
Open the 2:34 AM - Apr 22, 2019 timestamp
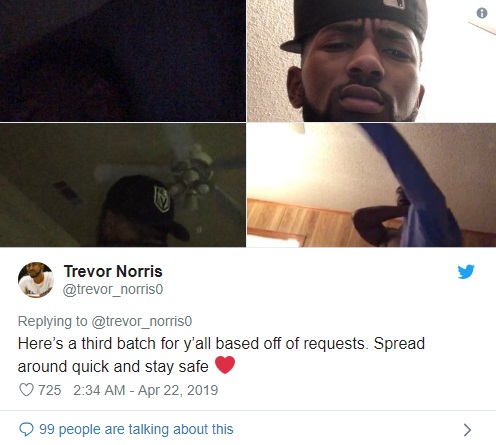click(146, 390)
